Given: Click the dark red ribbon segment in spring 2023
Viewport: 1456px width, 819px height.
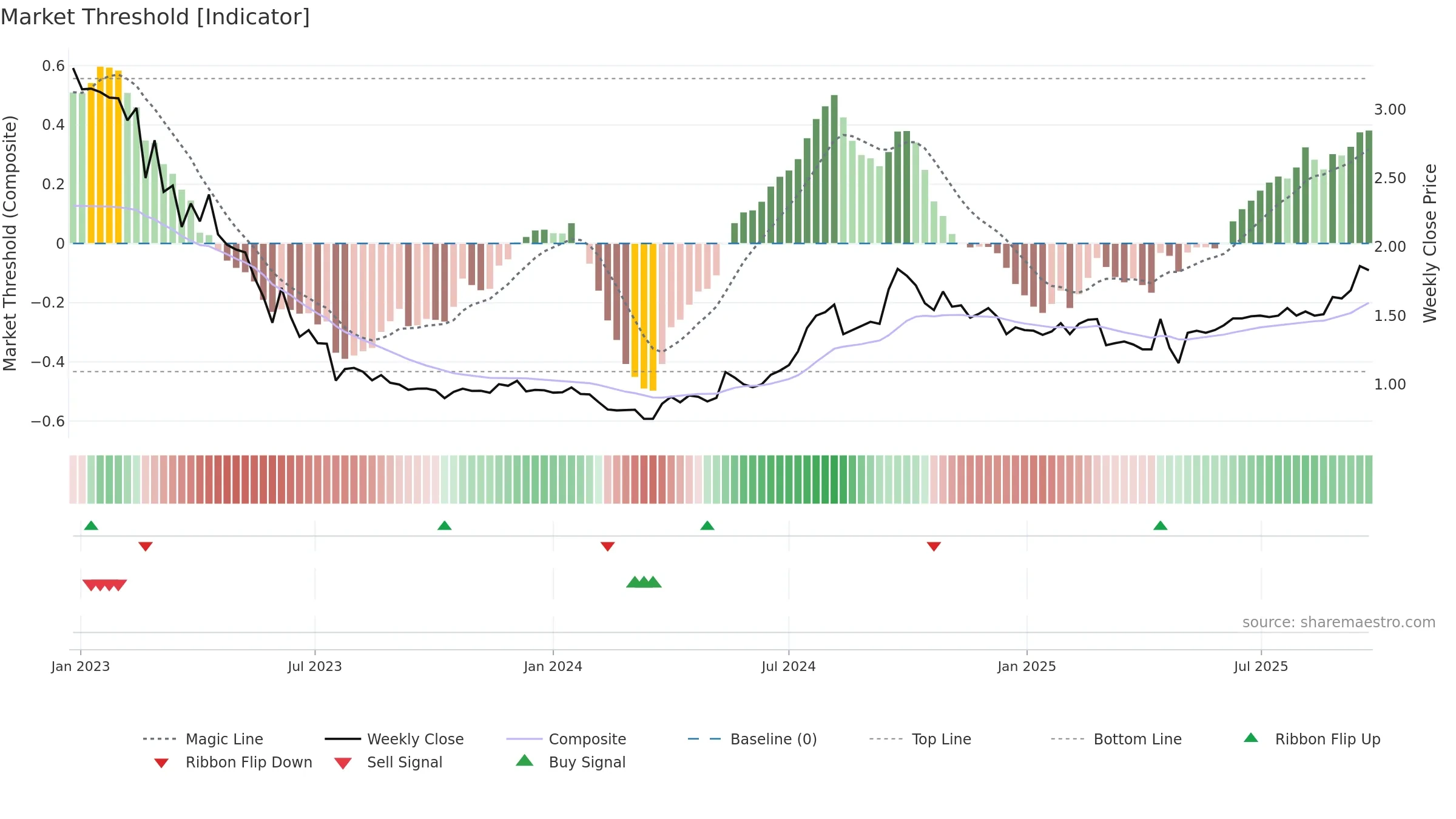Looking at the screenshot, I should [227, 479].
